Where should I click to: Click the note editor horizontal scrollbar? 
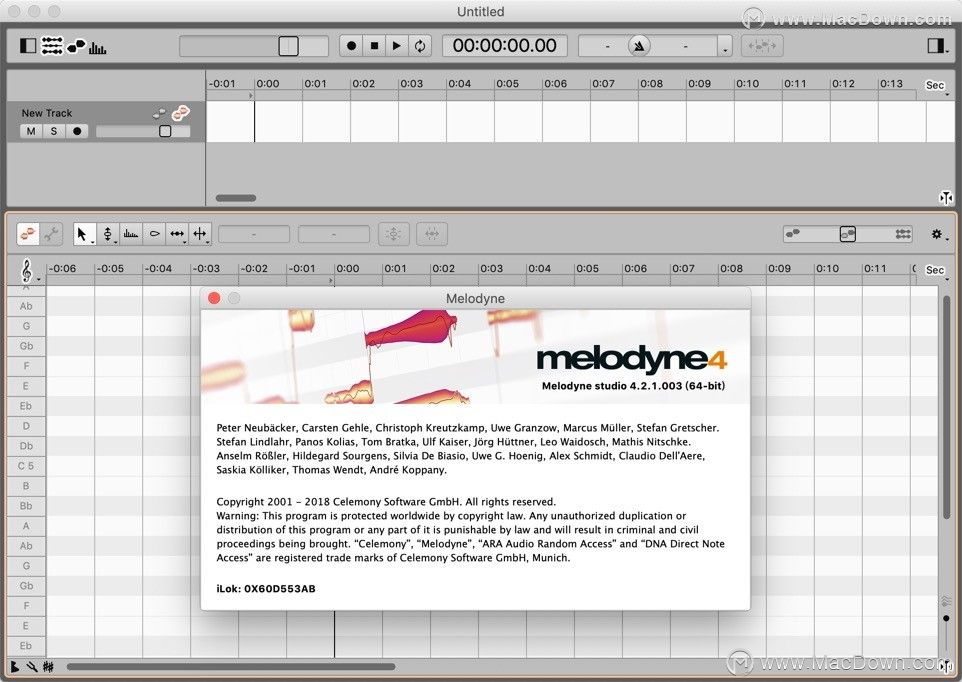point(231,667)
